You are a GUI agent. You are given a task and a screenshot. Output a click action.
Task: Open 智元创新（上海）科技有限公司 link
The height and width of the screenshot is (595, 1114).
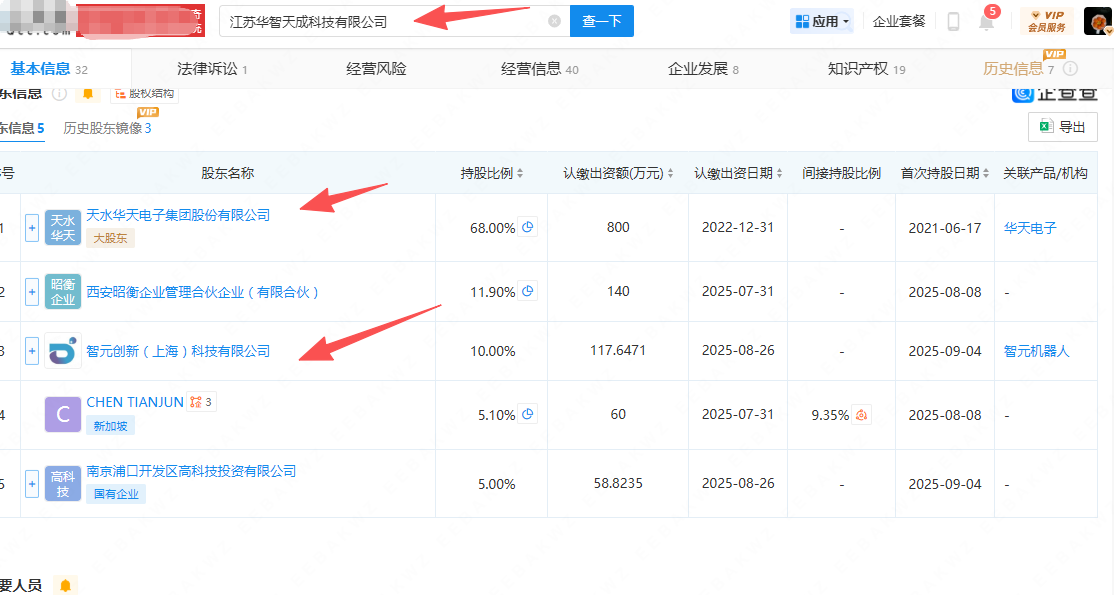178,350
